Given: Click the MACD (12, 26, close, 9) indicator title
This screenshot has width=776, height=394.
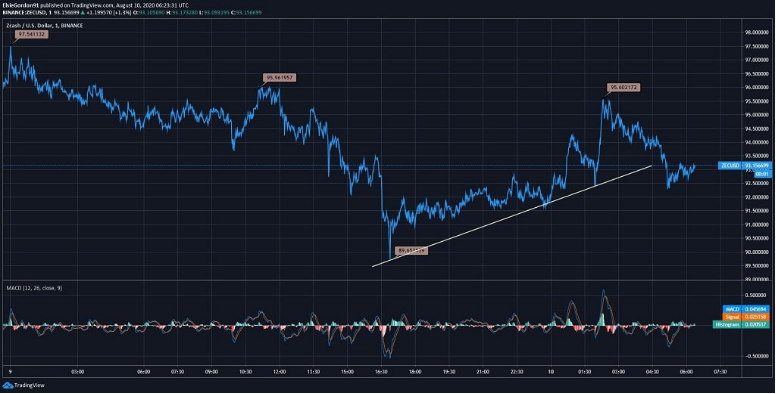Looking at the screenshot, I should [x=34, y=288].
